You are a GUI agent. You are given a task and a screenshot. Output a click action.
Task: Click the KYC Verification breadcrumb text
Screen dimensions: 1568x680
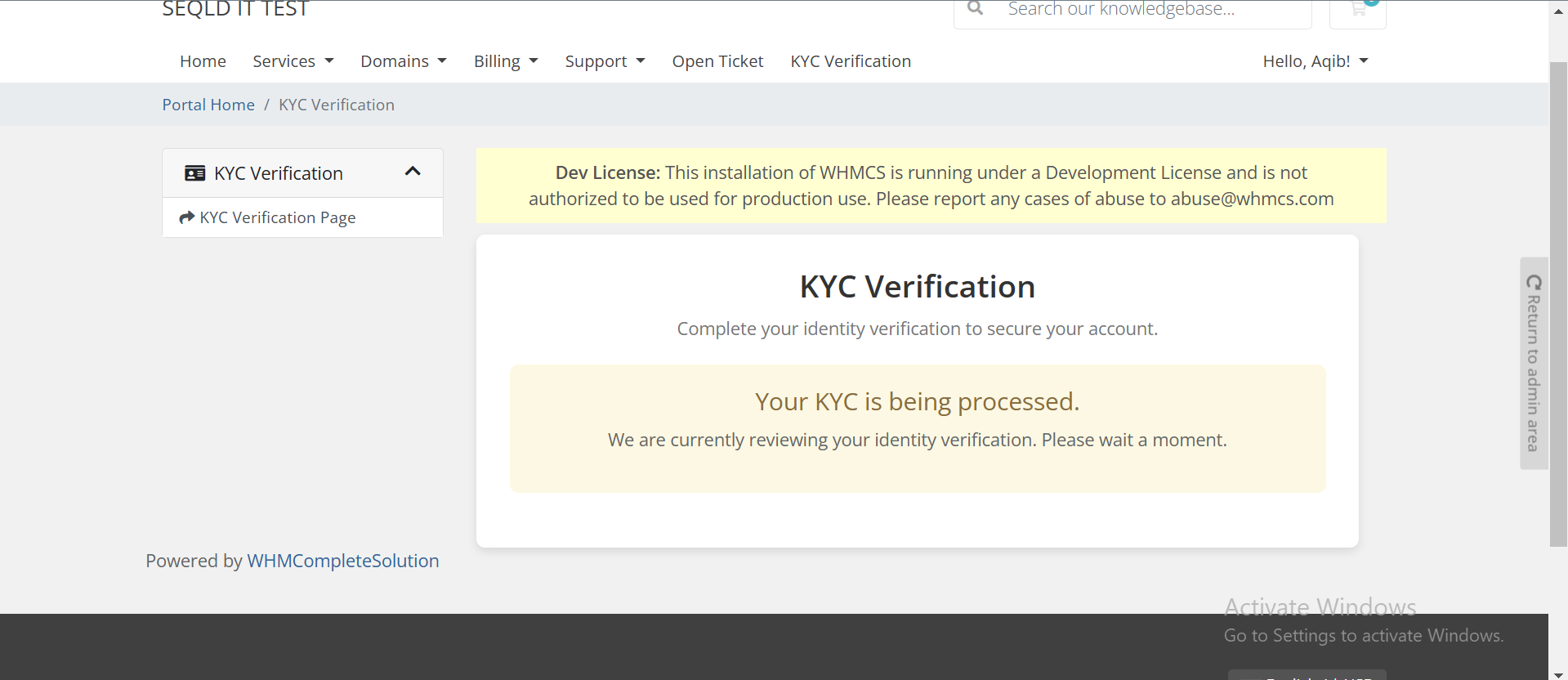[337, 105]
